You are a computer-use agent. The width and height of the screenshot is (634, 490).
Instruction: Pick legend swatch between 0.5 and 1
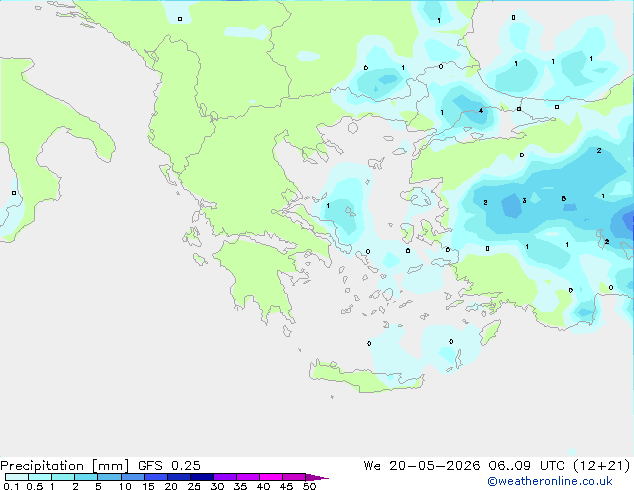click(x=40, y=477)
